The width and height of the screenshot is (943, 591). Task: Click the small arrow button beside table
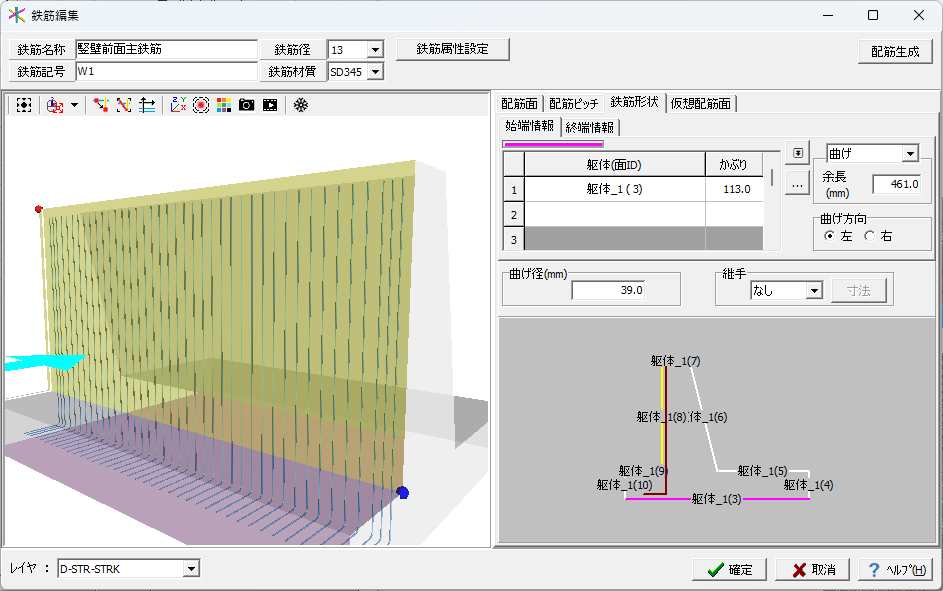(797, 153)
